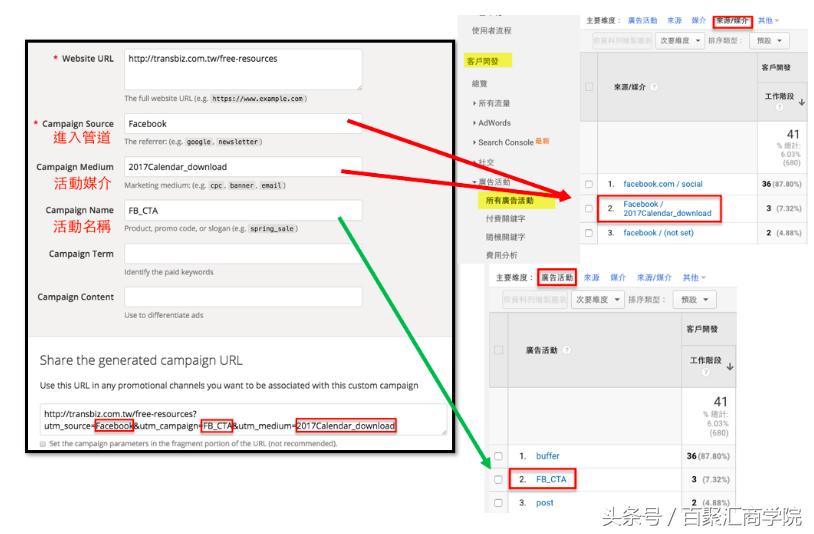Click help icon under 工作階段 in 來源/媒介 report
814x534 pixels.
click(x=779, y=107)
